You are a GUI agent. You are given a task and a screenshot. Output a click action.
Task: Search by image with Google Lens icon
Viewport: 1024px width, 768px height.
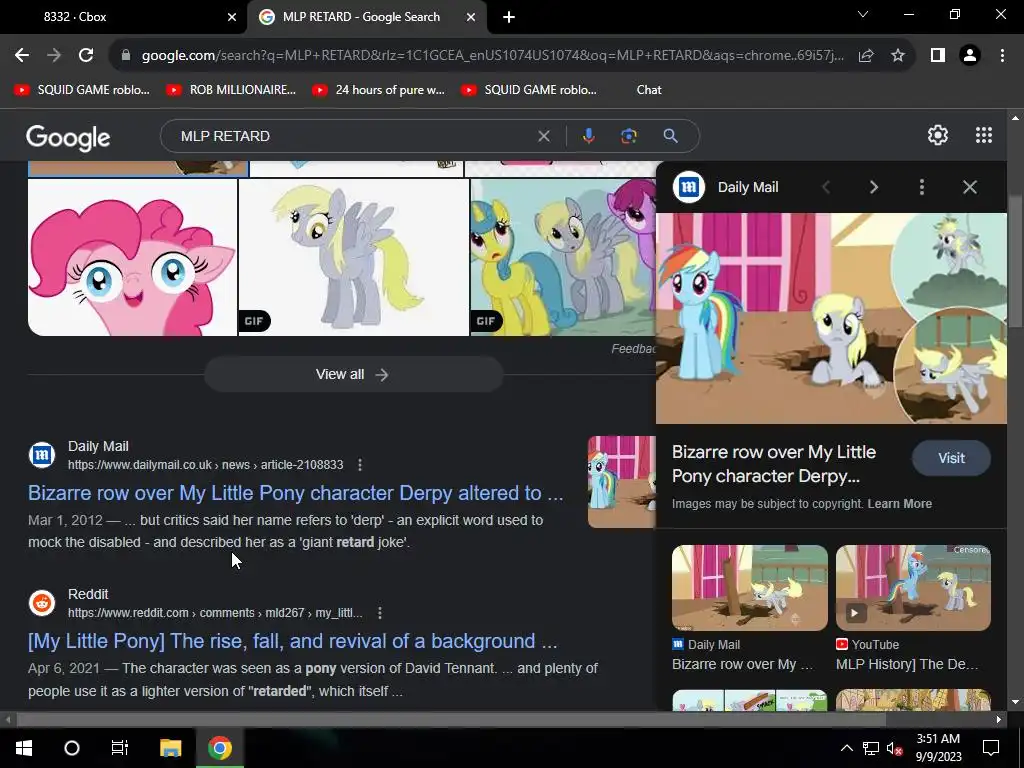pos(628,136)
